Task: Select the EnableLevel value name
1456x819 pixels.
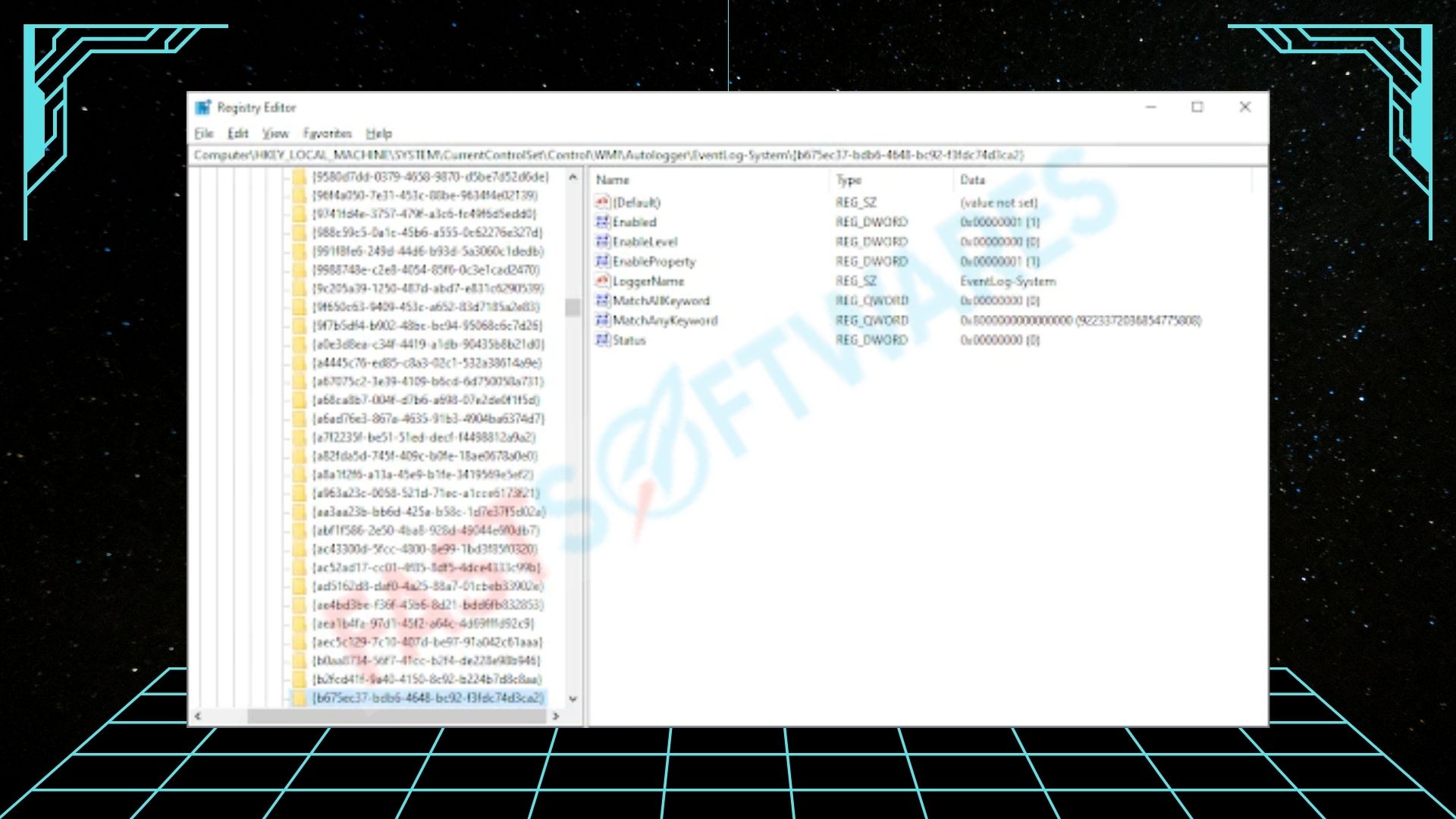Action: [645, 242]
